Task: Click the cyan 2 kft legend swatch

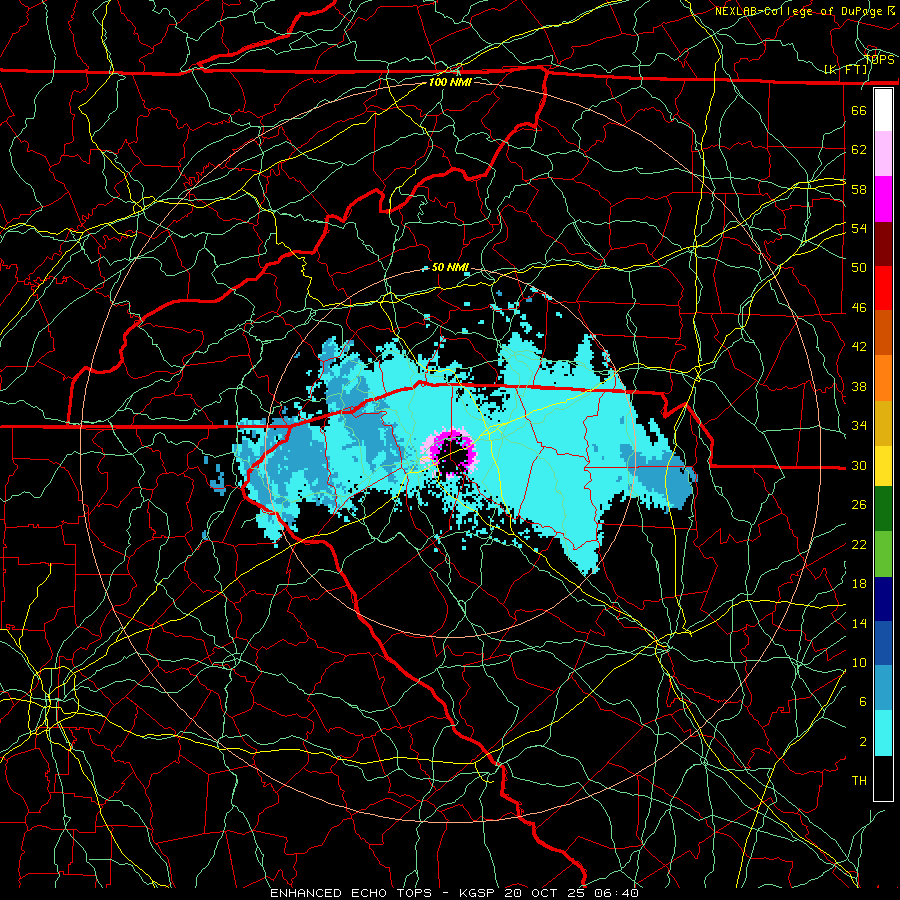Action: click(x=883, y=733)
